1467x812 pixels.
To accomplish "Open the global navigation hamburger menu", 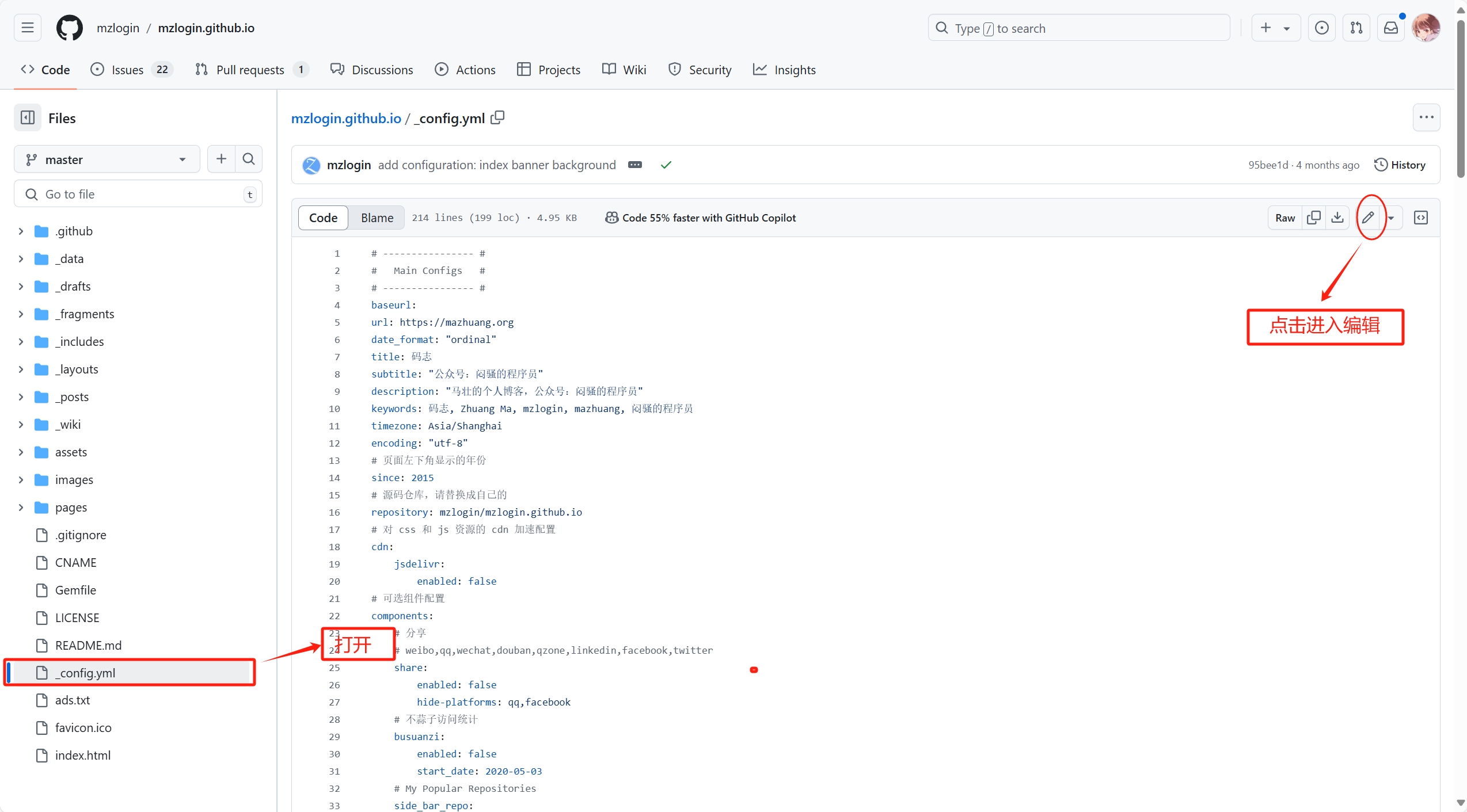I will [28, 28].
